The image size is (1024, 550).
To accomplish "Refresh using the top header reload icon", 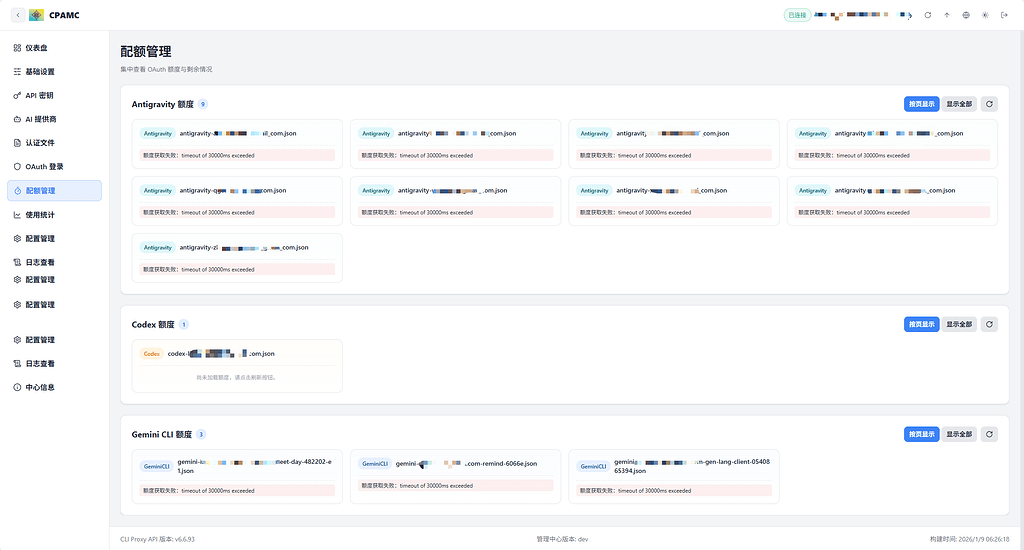I will coord(927,15).
